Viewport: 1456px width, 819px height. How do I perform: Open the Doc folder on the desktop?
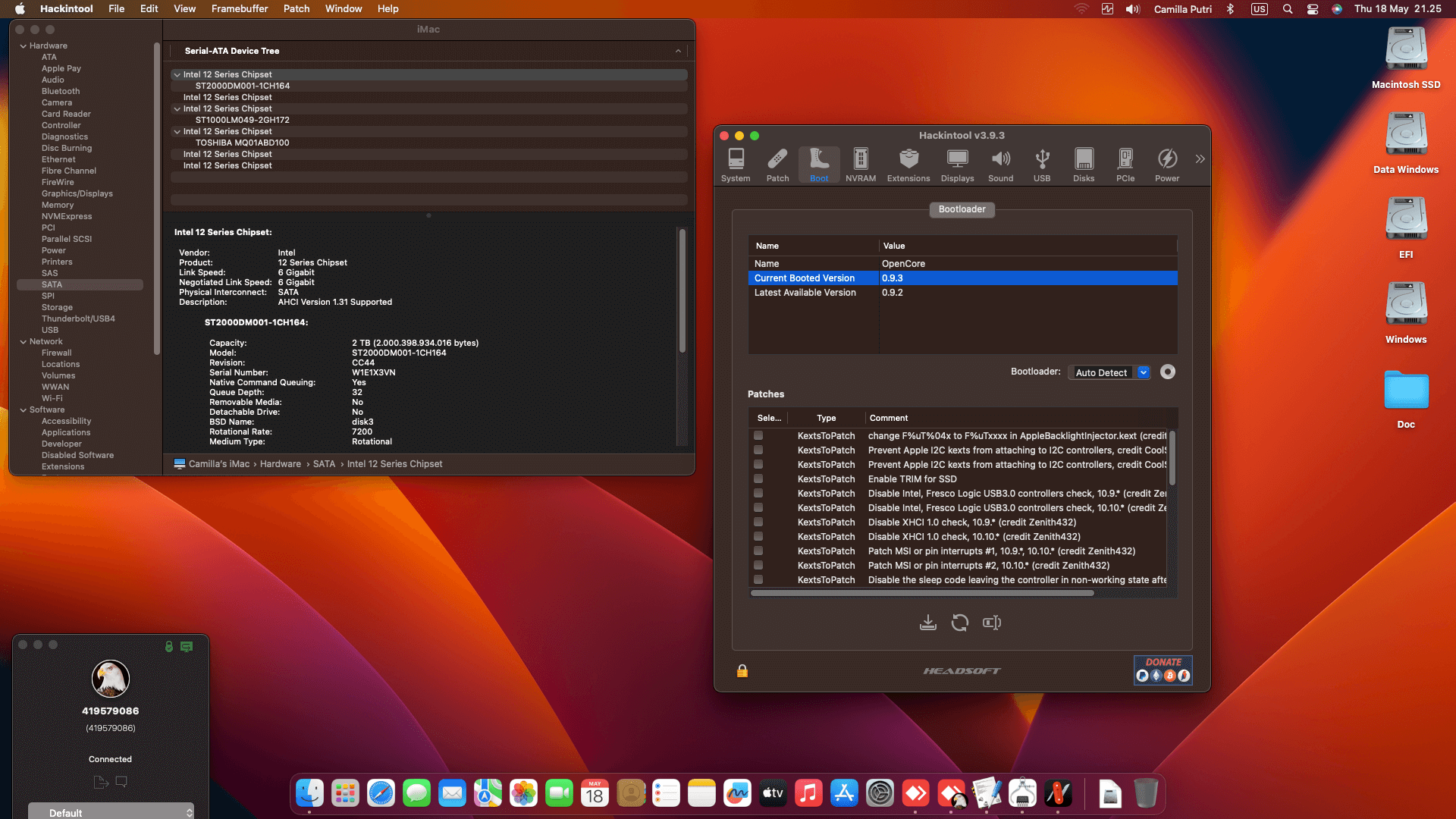pos(1406,399)
